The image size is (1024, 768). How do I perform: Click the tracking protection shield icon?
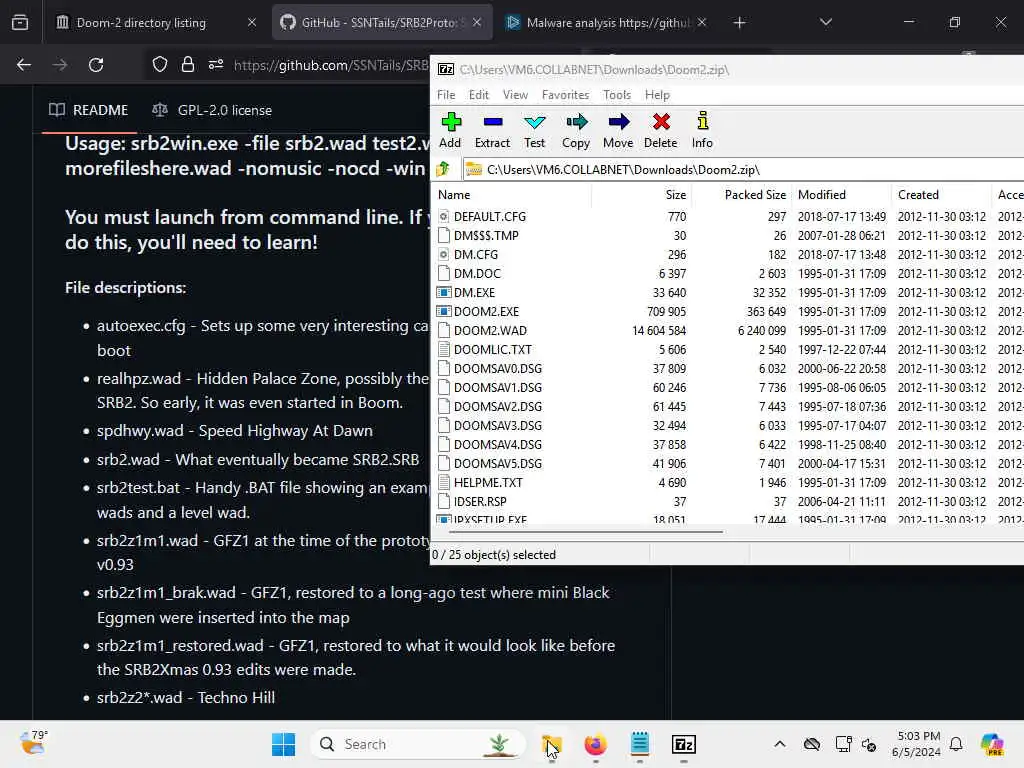click(160, 65)
